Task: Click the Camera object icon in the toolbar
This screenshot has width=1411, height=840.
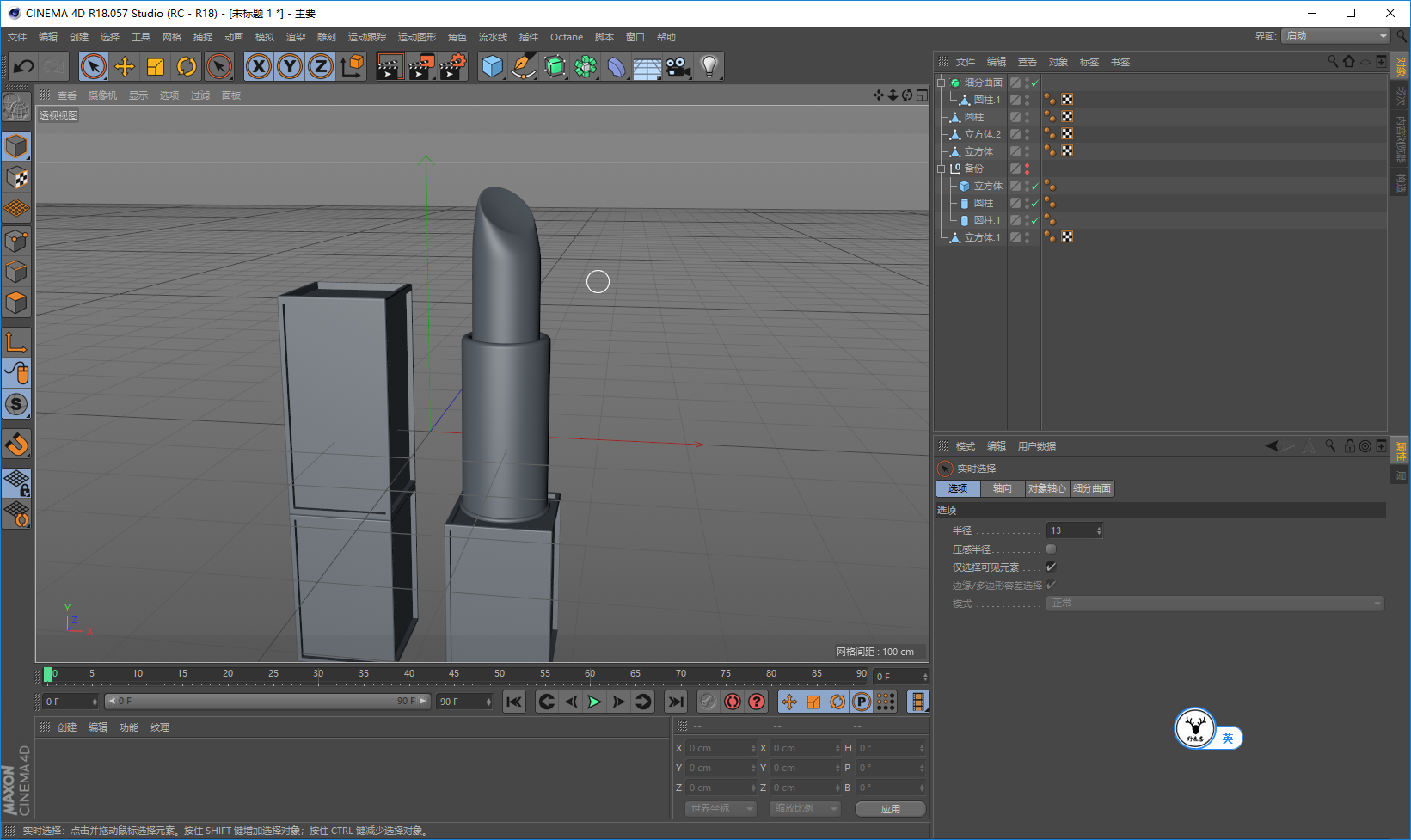Action: (678, 66)
